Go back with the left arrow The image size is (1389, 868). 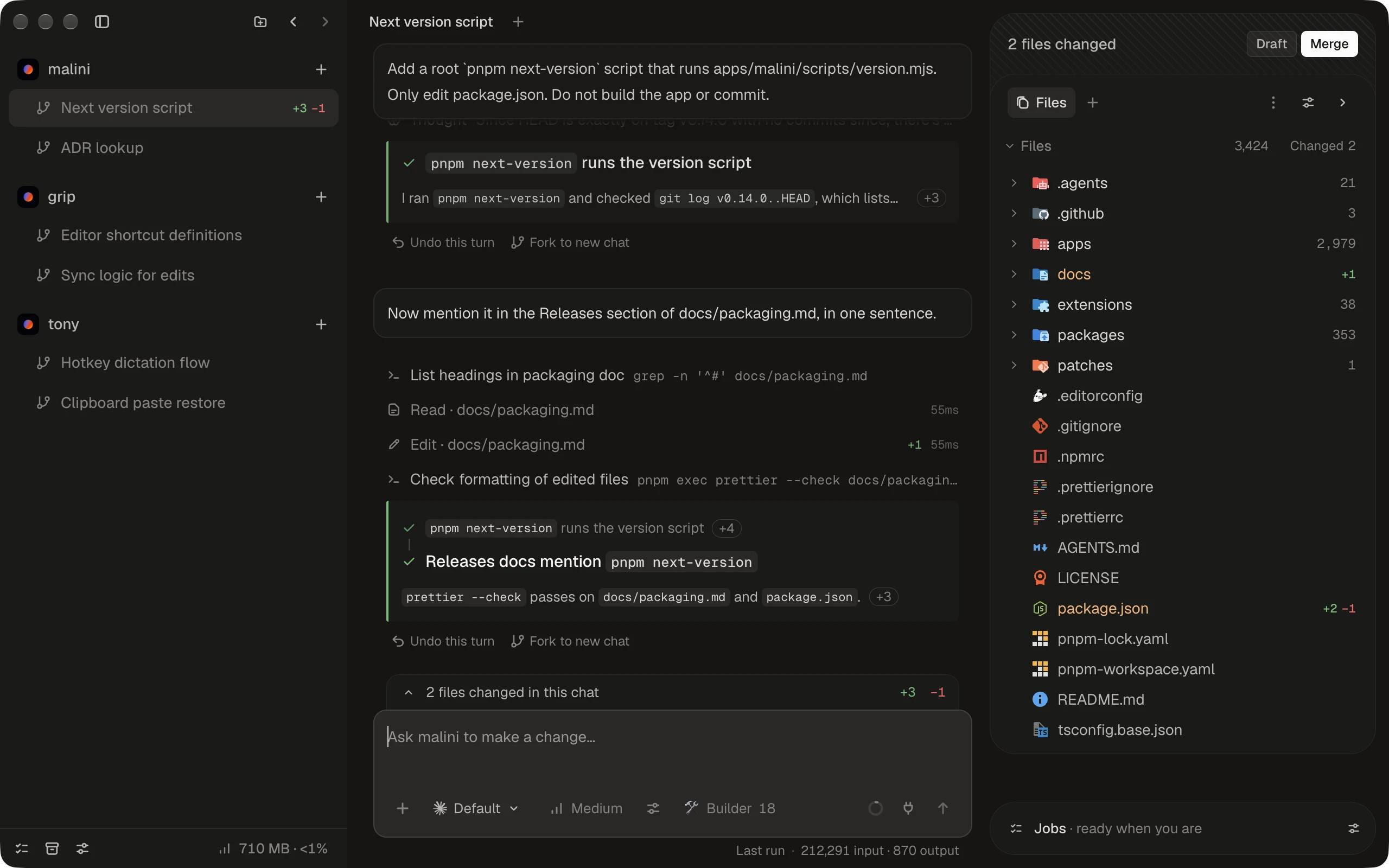294,22
